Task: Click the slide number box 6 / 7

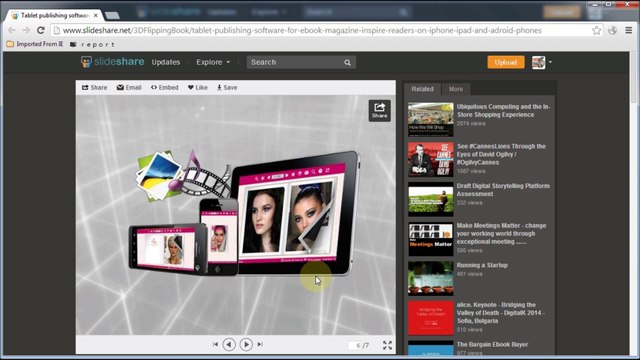Action: pos(359,345)
